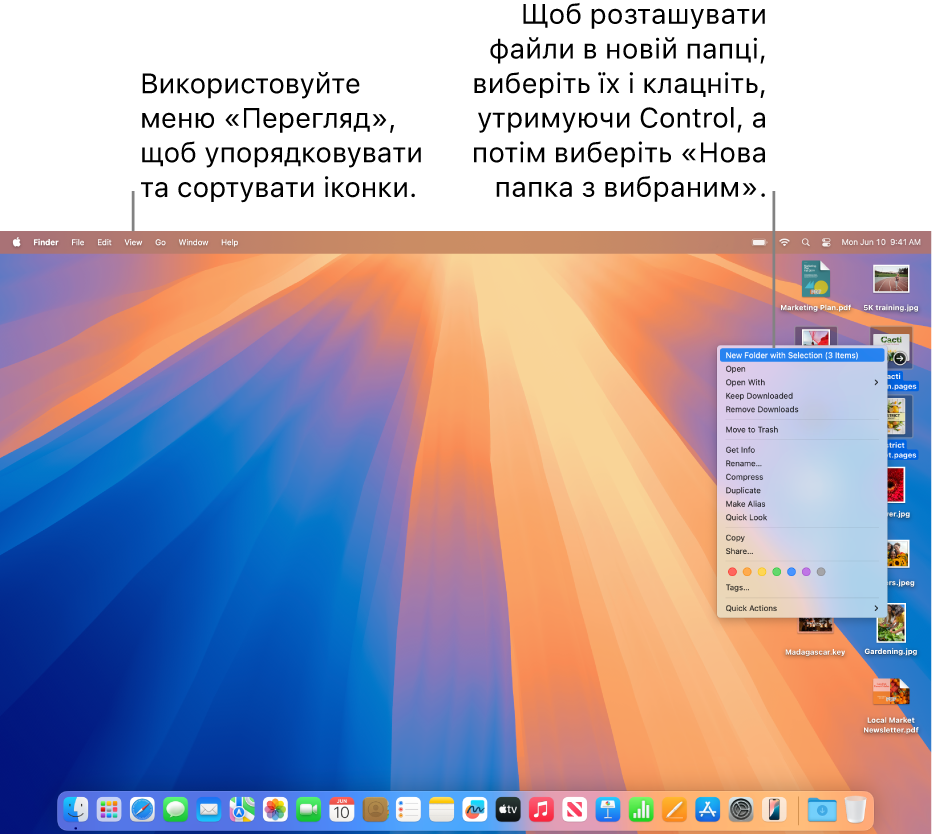This screenshot has height=835, width=934.
Task: Open the Calendar icon showing 10
Action: coord(342,810)
